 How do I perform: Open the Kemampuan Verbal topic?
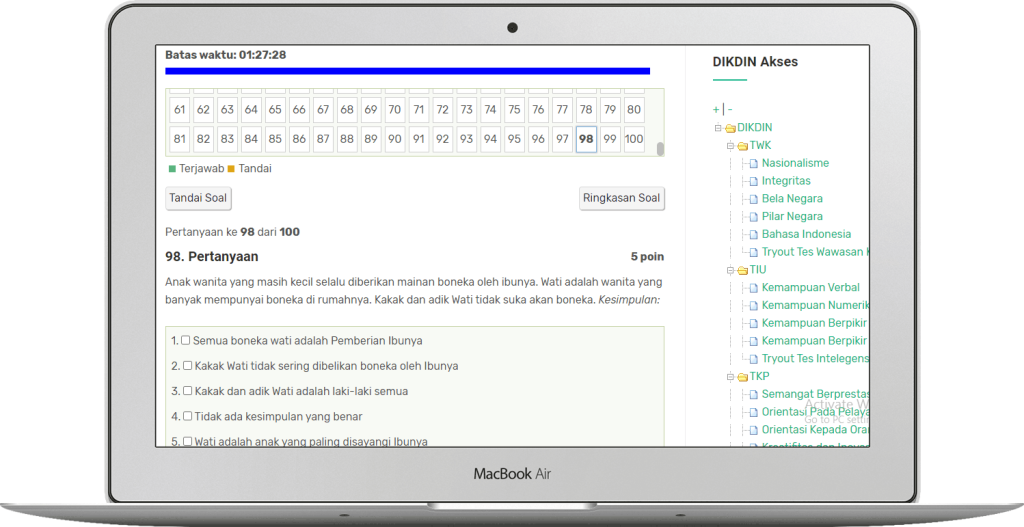[x=810, y=287]
